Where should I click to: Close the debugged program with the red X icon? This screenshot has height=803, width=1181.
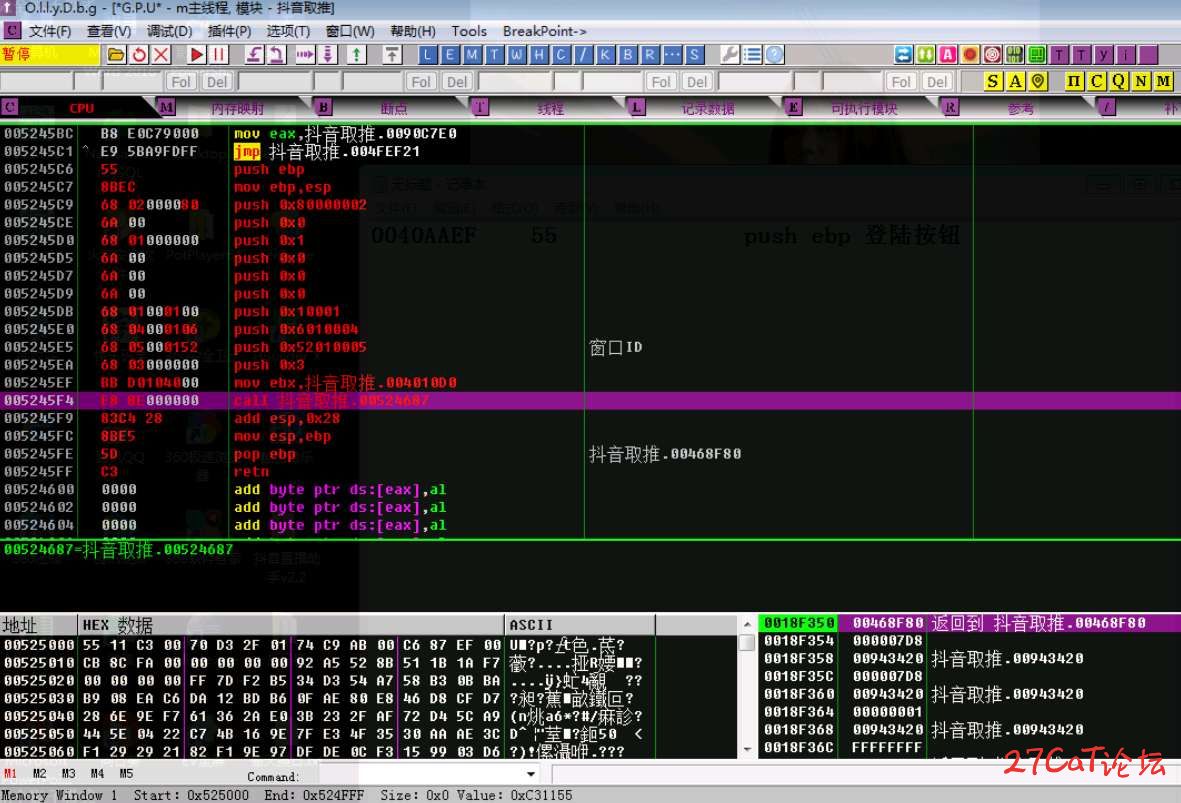point(161,54)
